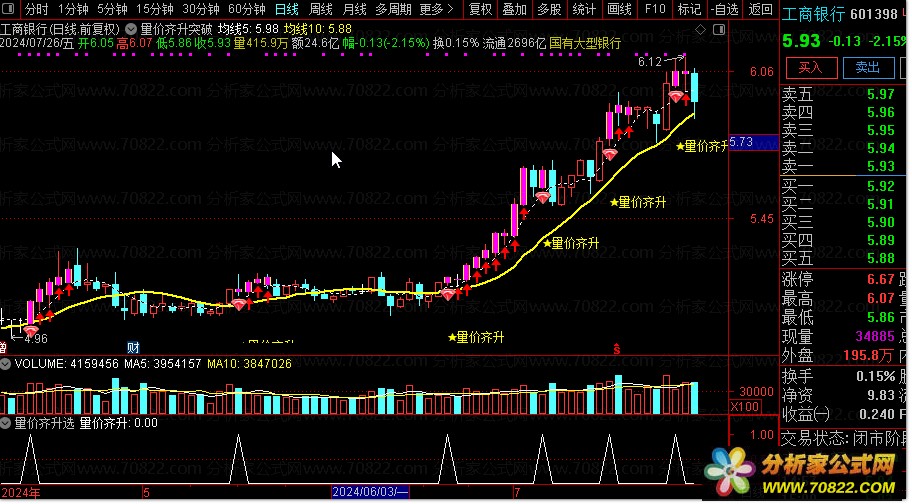Switch to 分时 intraday view

click(37, 9)
